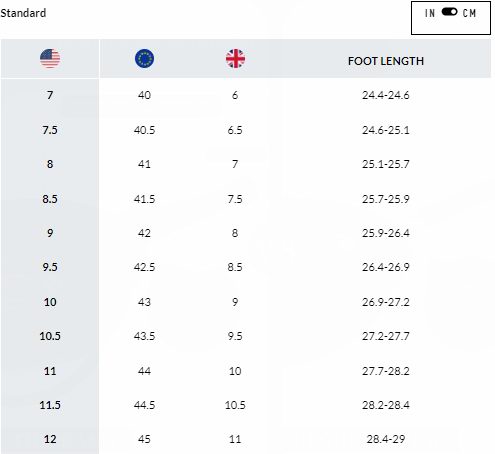This screenshot has width=495, height=454.
Task: Click EU size 42 cell
Action: point(144,233)
